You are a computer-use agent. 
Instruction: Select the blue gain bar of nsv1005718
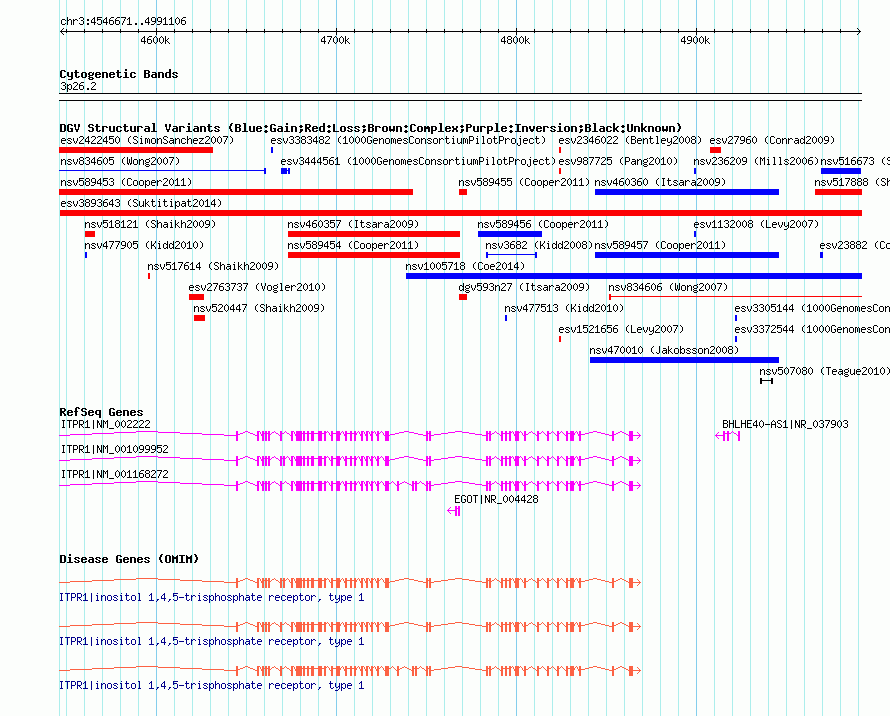point(634,276)
